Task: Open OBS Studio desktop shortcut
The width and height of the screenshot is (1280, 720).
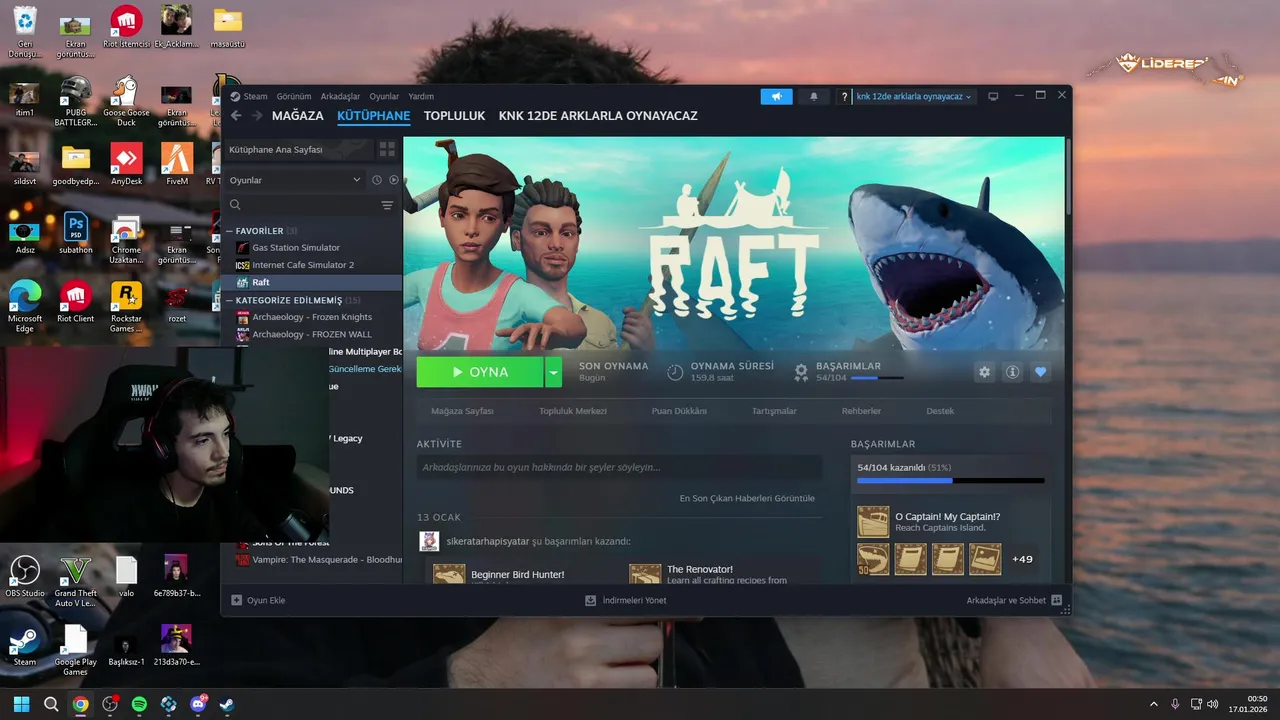Action: coord(25,577)
